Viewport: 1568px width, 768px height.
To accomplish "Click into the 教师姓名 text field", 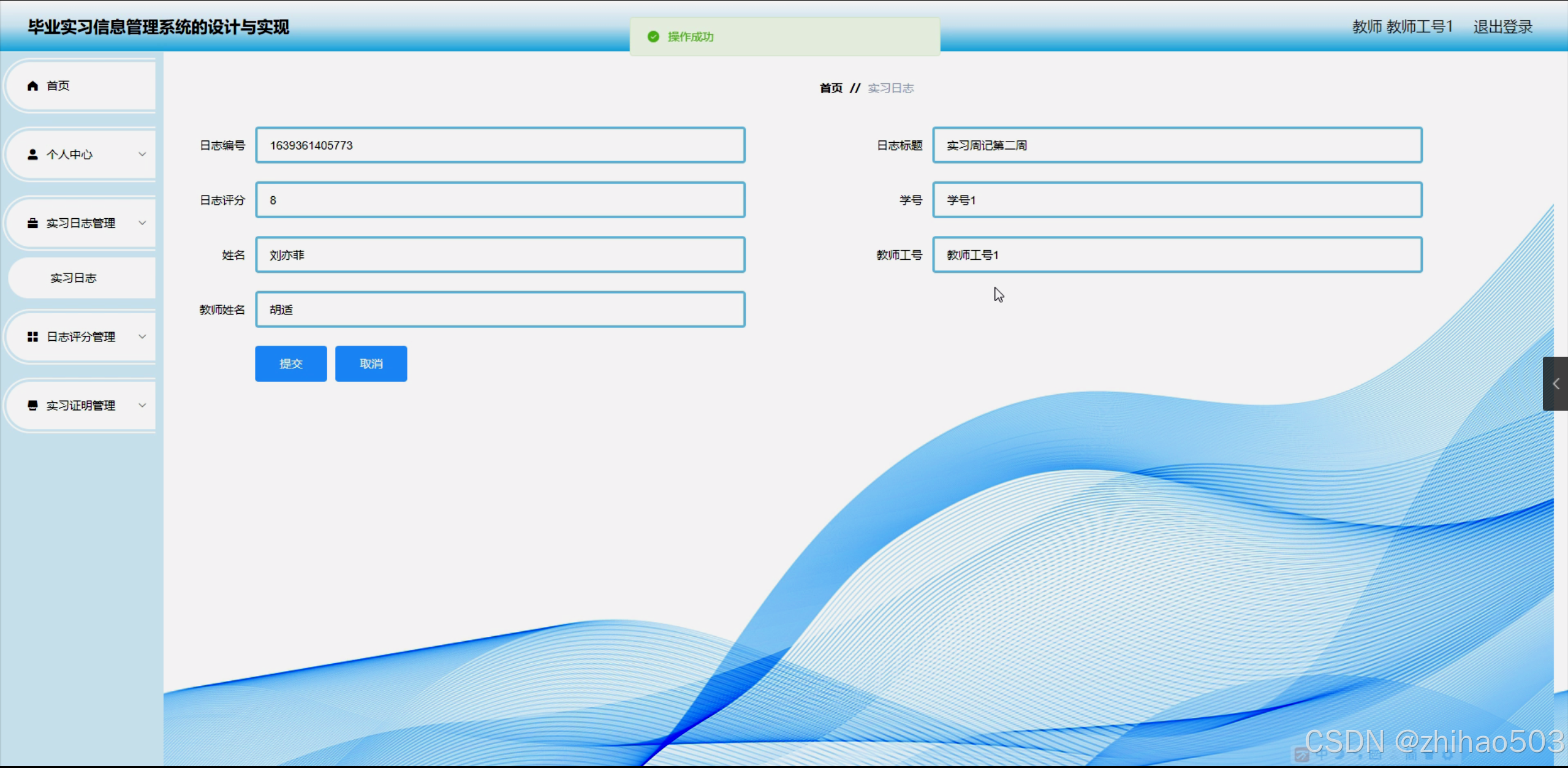I will click(x=500, y=310).
